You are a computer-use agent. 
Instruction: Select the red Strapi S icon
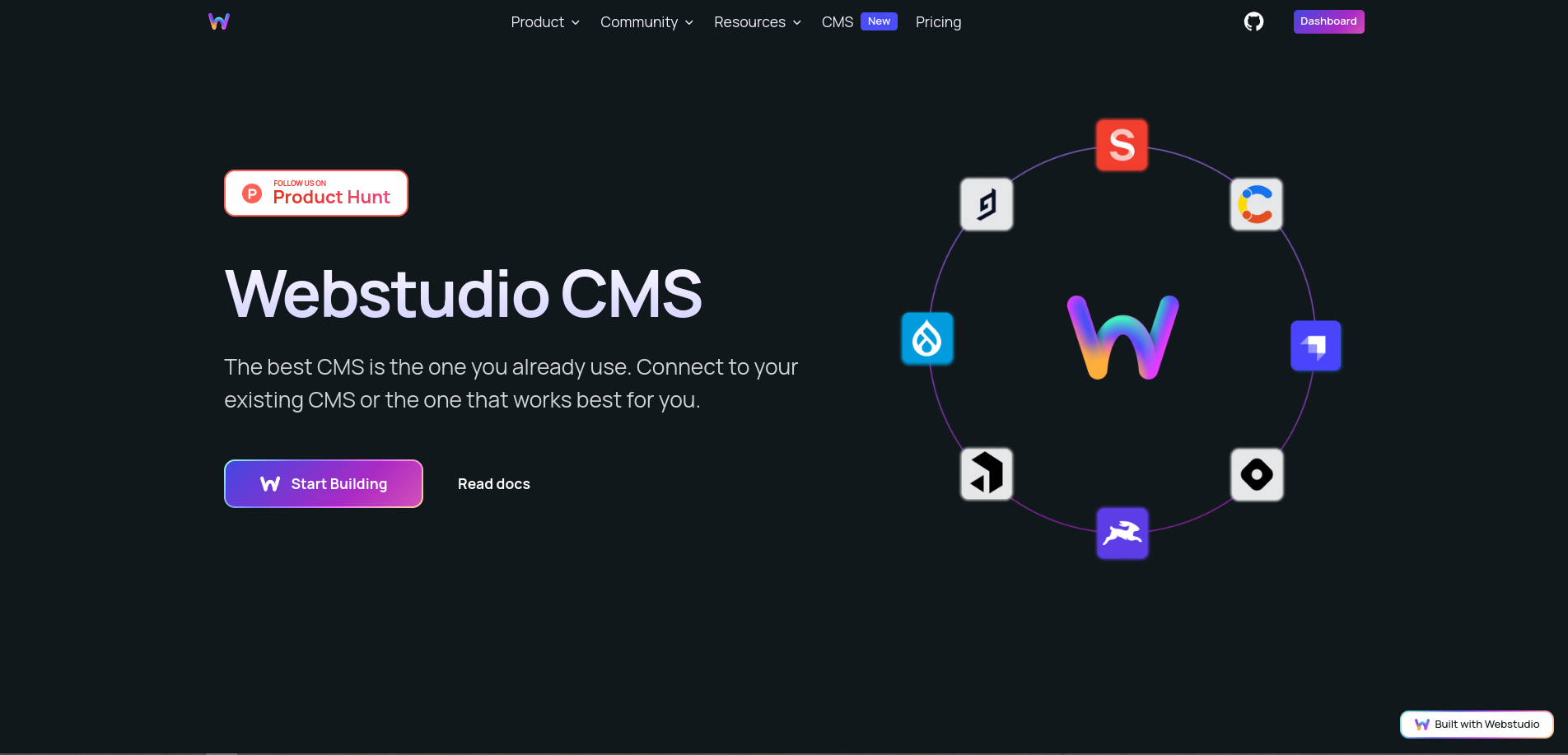[1122, 145]
